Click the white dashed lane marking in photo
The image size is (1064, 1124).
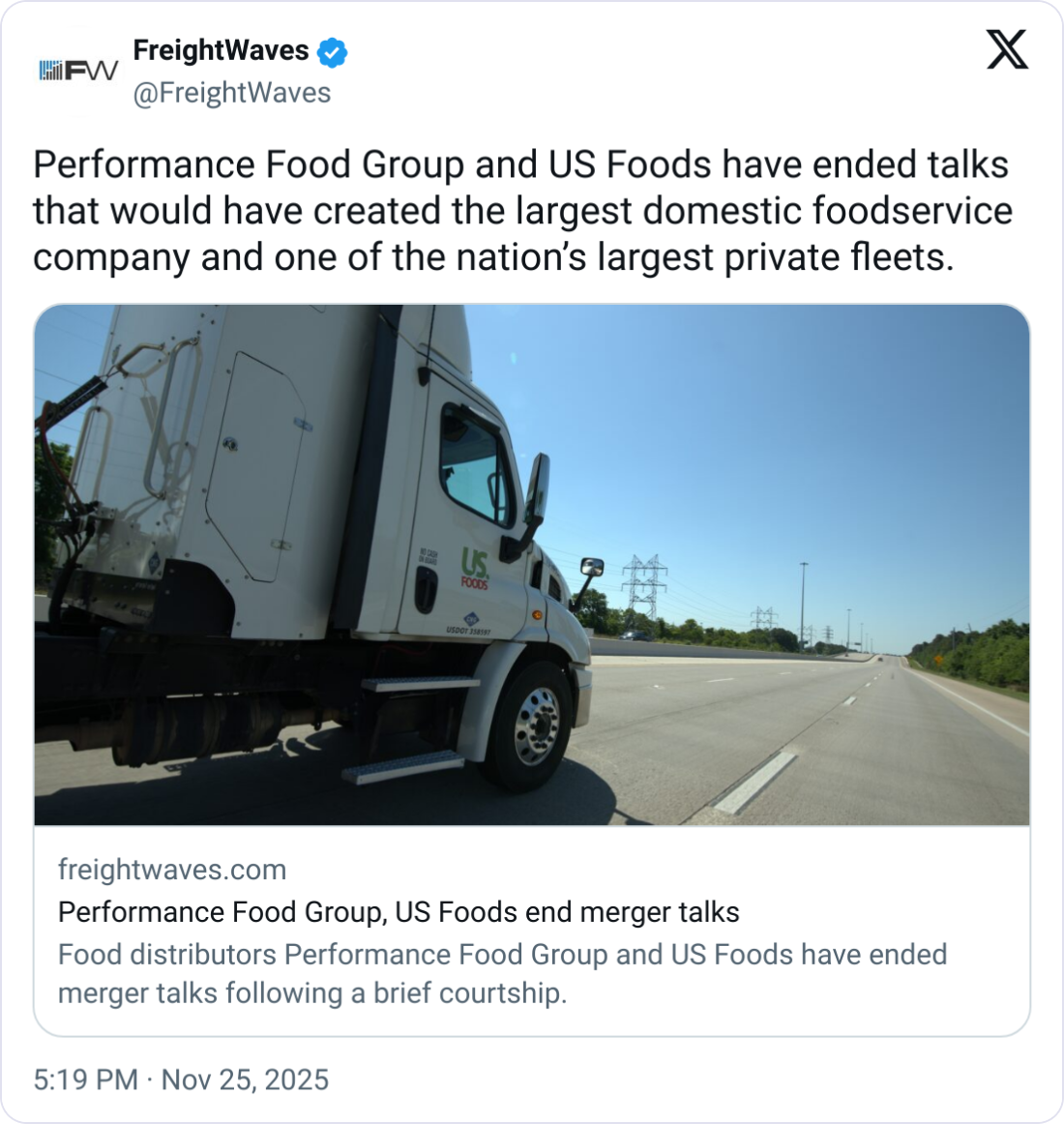[755, 783]
